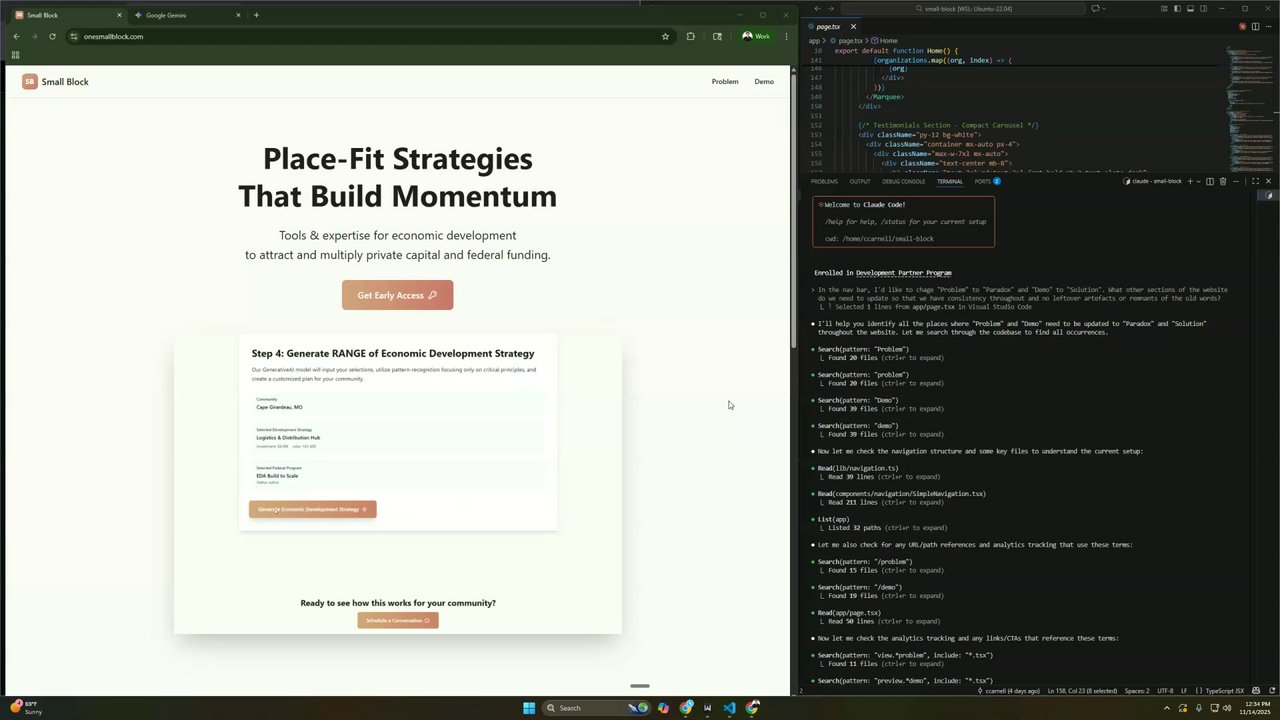
Task: Select the page.tsx editor tab
Action: coord(829,26)
